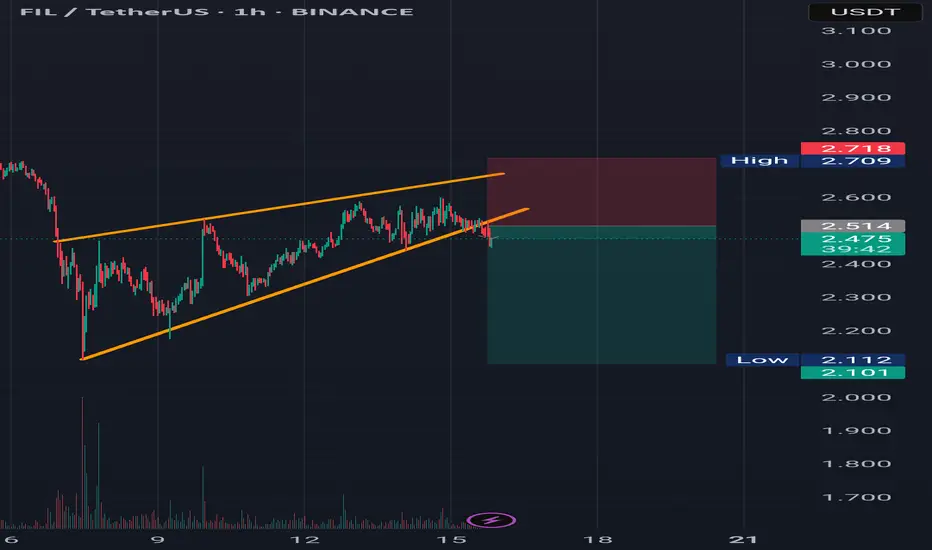Screen dimensions: 932x550
Task: Click the date label 15 on the time axis
Action: coord(451,540)
